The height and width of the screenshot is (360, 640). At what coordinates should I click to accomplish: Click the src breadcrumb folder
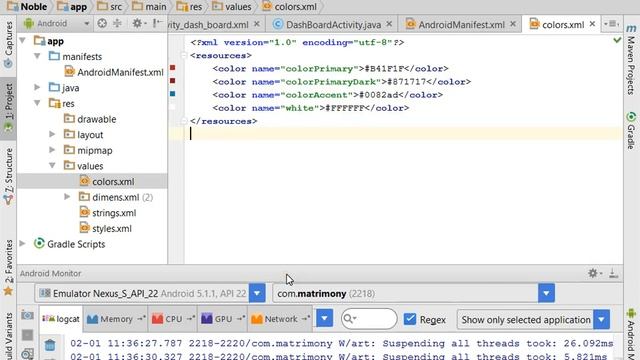pyautogui.click(x=109, y=7)
